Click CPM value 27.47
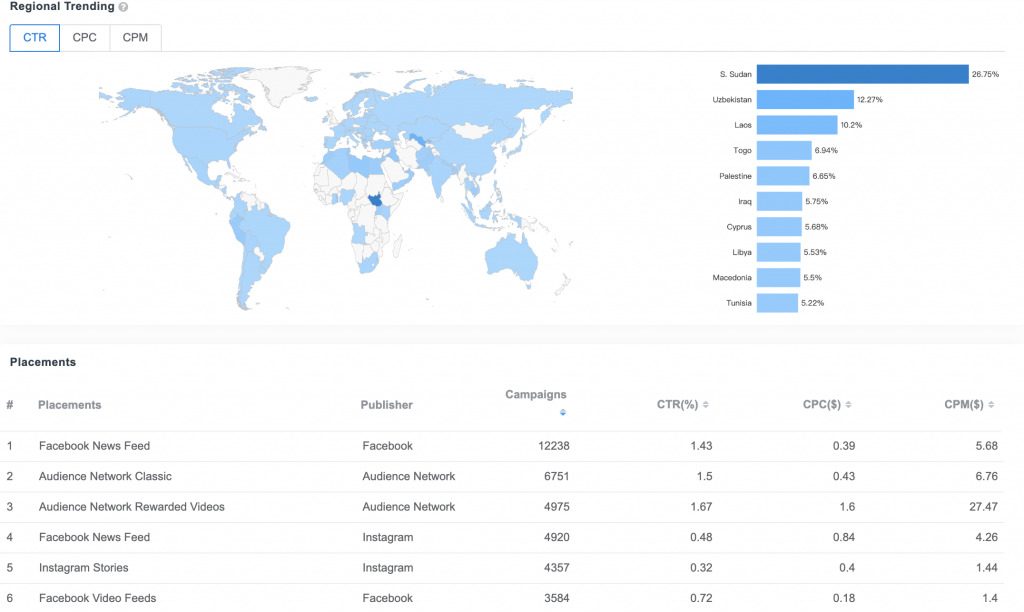The width and height of the screenshot is (1024, 612). 984,507
